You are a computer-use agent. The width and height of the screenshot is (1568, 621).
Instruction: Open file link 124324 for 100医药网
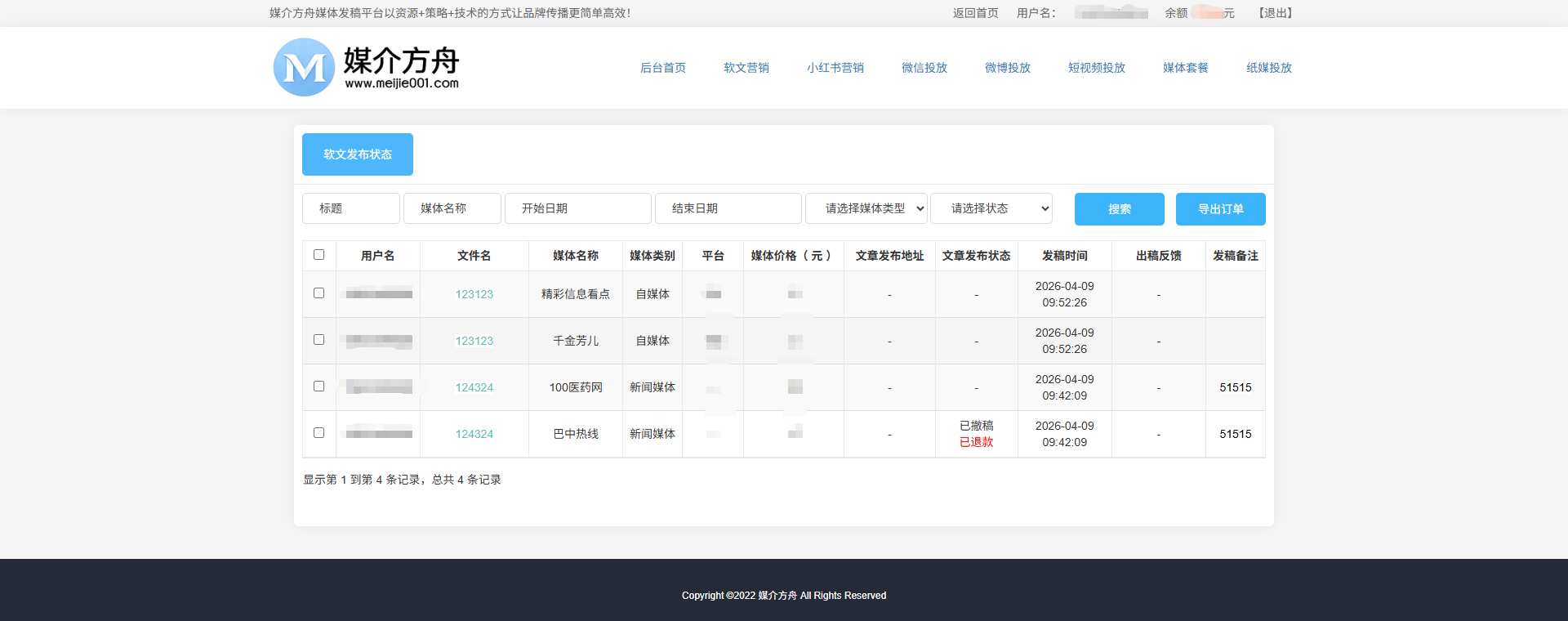click(x=474, y=387)
